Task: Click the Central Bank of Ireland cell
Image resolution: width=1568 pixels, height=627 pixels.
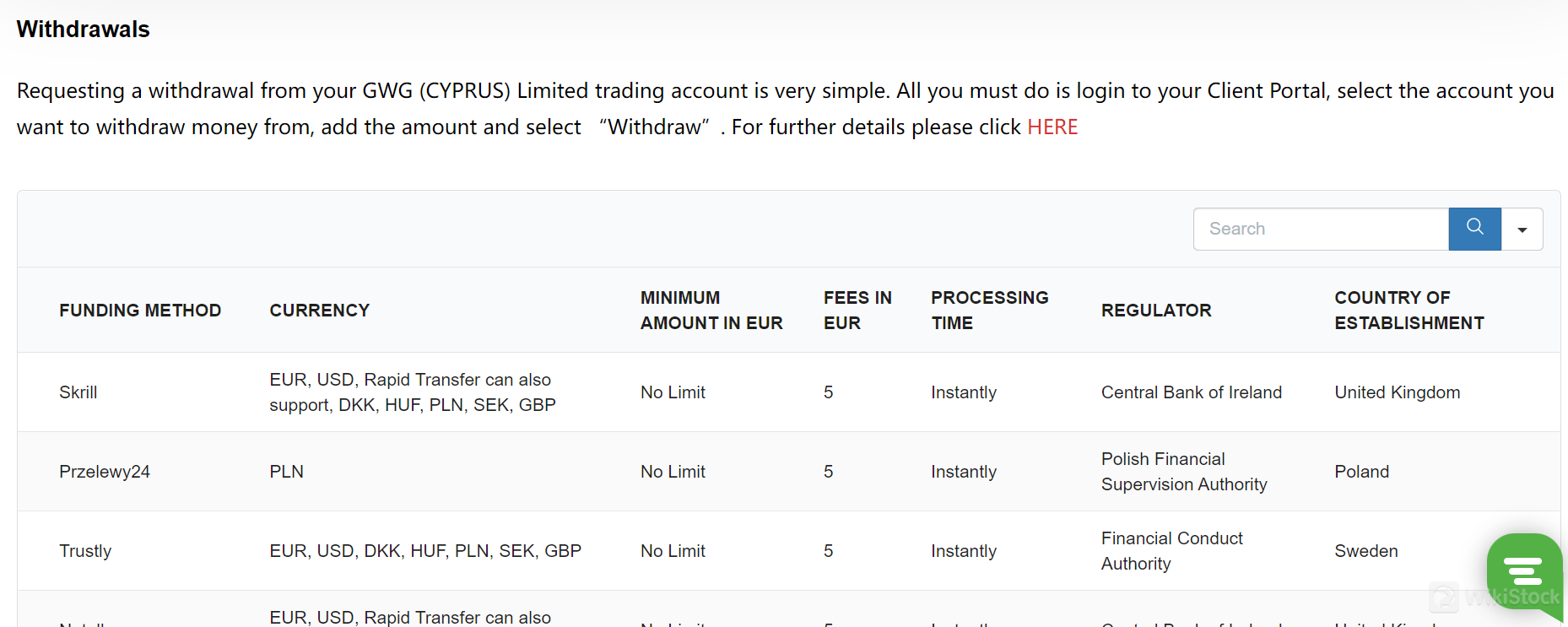Action: (x=1191, y=392)
